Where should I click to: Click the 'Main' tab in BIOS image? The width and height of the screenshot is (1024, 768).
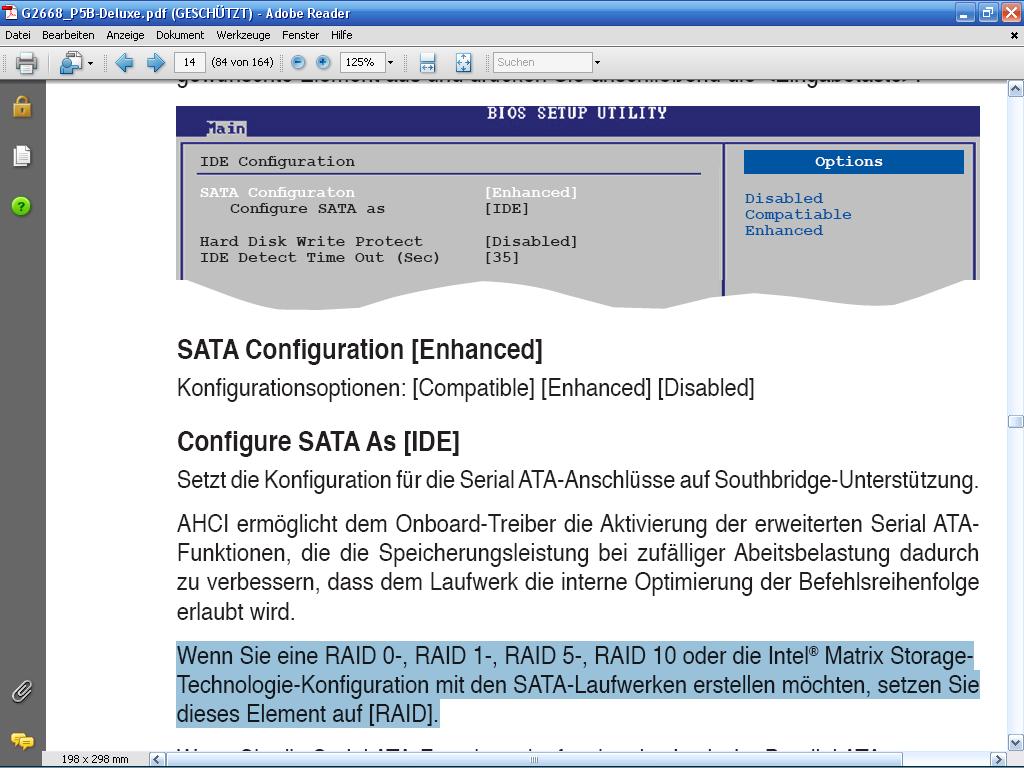(x=226, y=128)
